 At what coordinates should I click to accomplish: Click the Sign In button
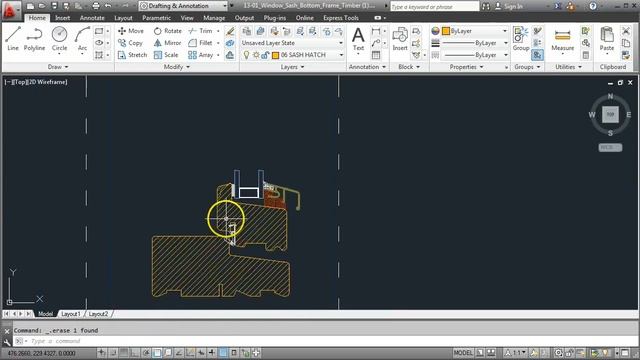(509, 6)
